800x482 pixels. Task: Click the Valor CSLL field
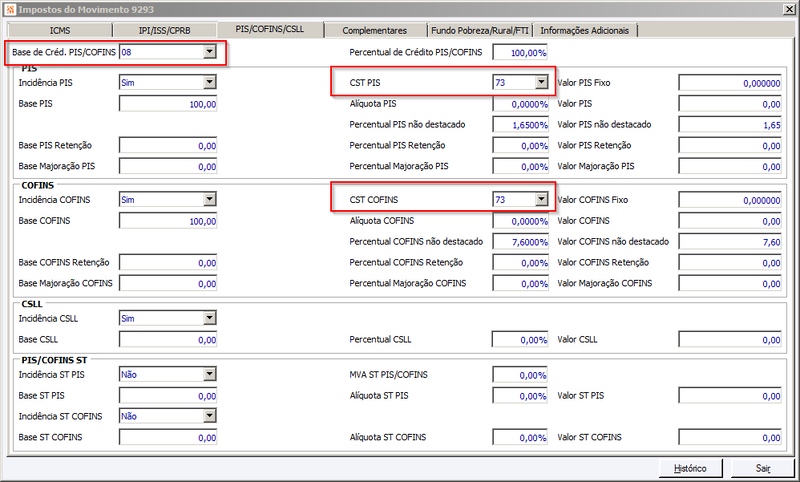730,340
